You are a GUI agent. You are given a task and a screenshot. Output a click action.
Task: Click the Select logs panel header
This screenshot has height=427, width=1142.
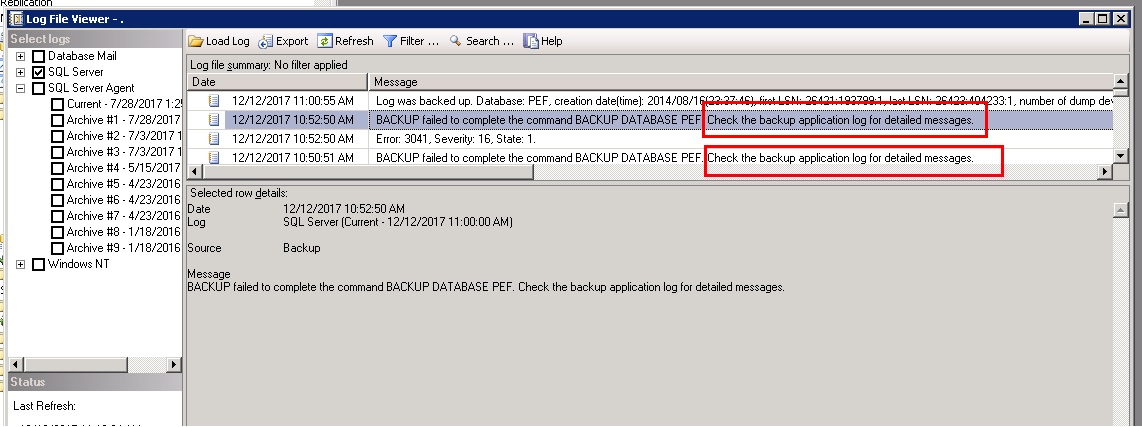[95, 39]
